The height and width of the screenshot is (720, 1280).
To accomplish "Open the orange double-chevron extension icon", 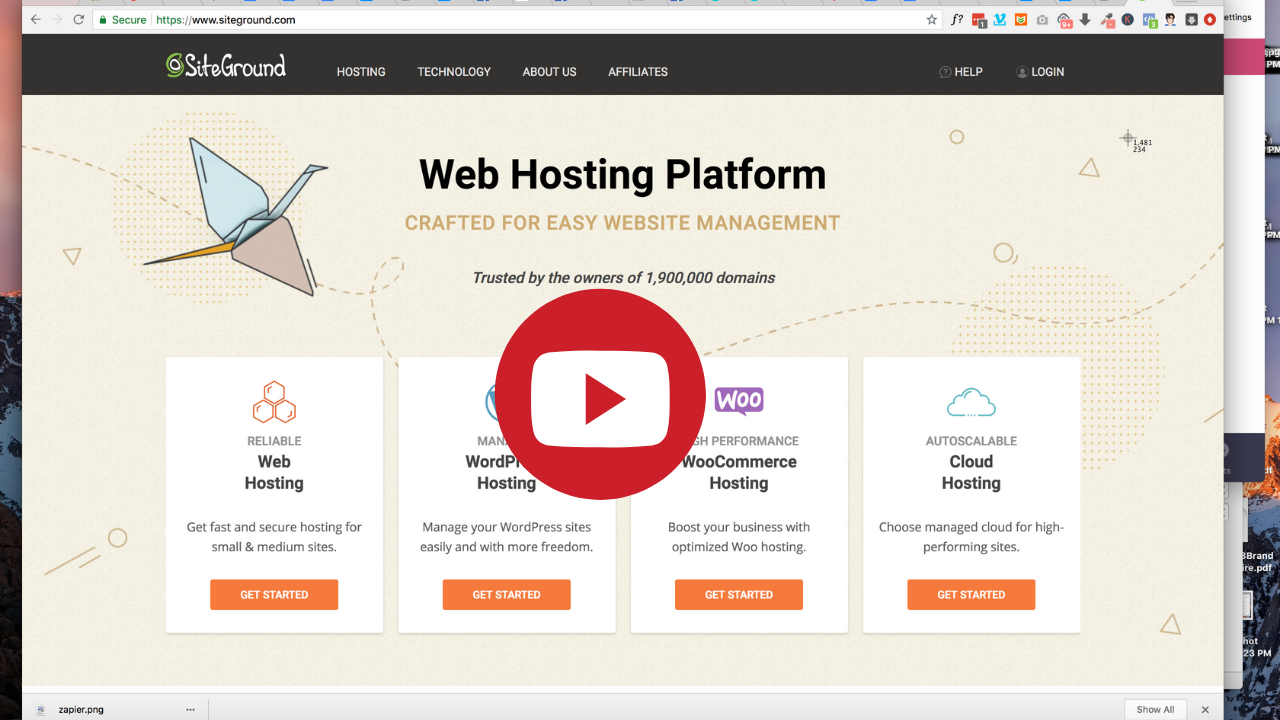I will (1021, 19).
